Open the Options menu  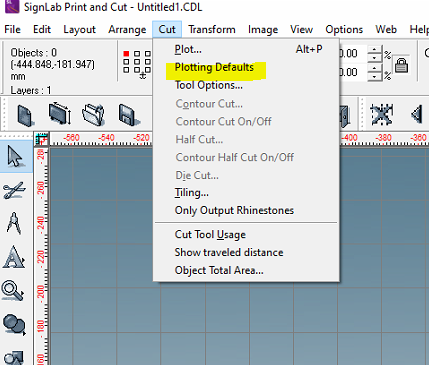click(x=344, y=29)
